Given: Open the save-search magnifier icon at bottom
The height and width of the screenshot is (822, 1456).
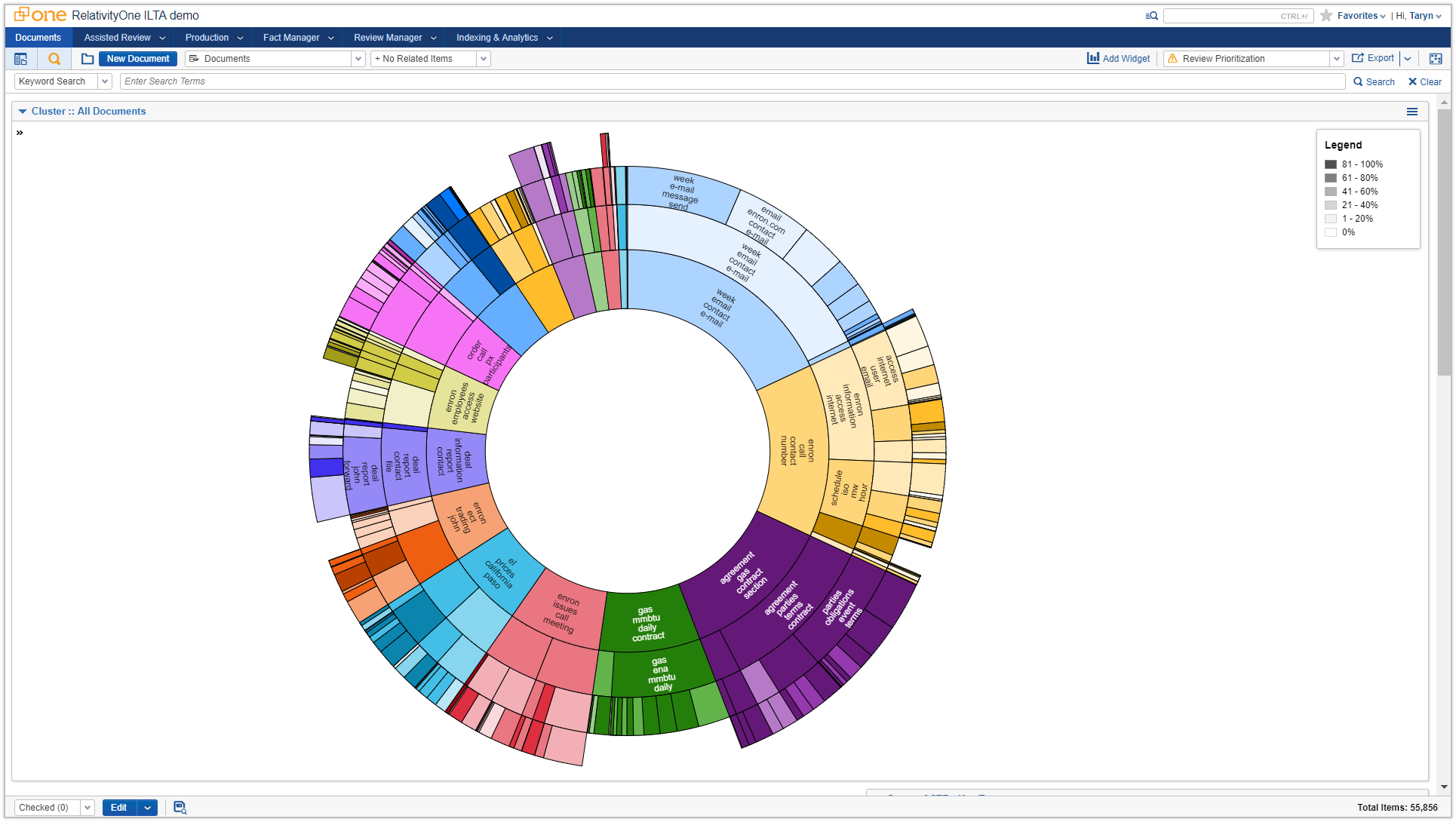Looking at the screenshot, I should (x=180, y=807).
